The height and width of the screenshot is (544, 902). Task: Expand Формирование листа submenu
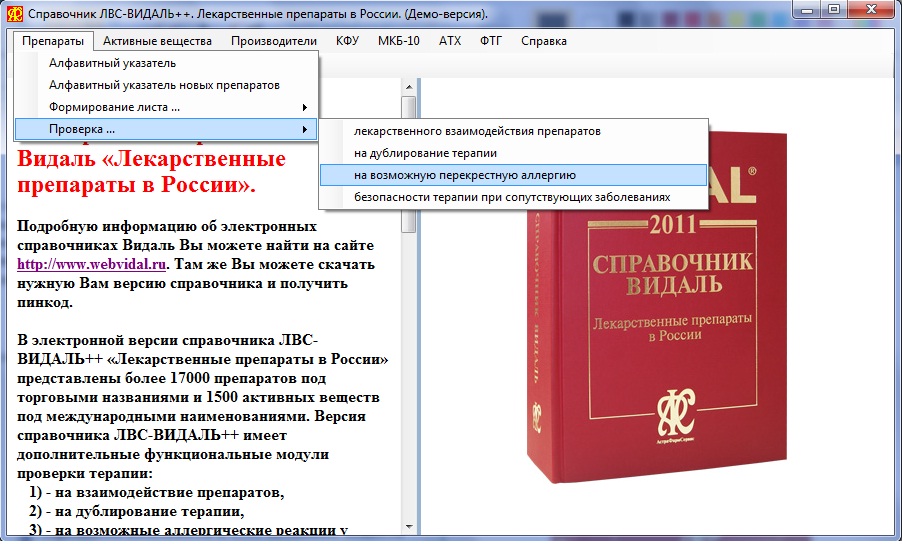tap(166, 107)
